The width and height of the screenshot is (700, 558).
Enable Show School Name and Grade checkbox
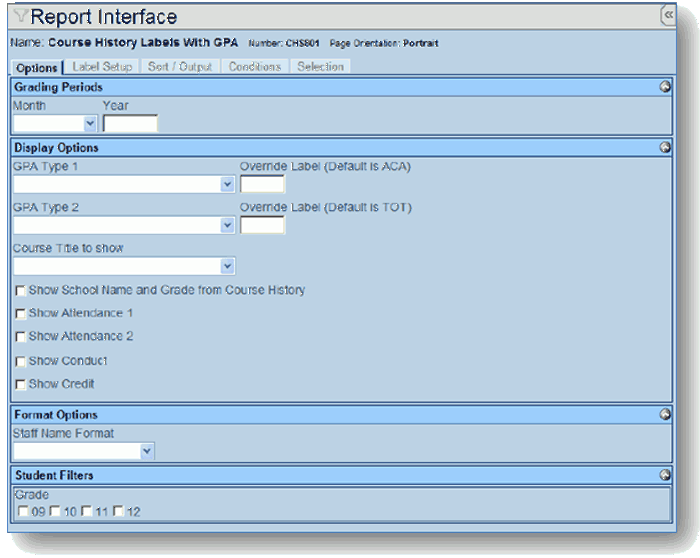(21, 291)
